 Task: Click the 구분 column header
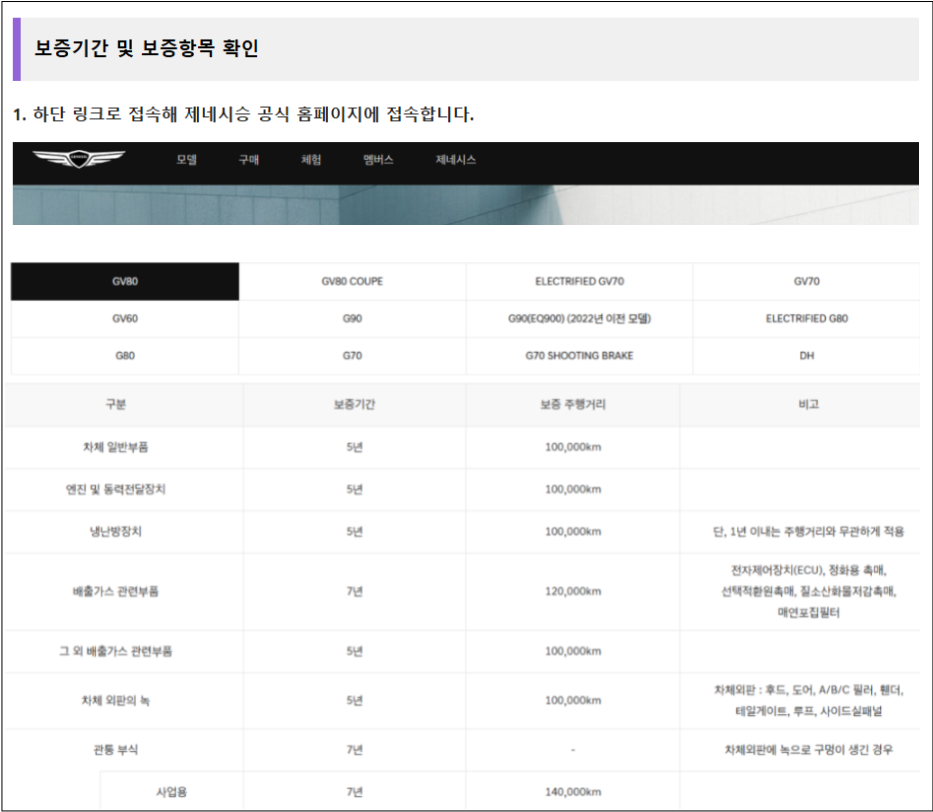click(x=115, y=405)
